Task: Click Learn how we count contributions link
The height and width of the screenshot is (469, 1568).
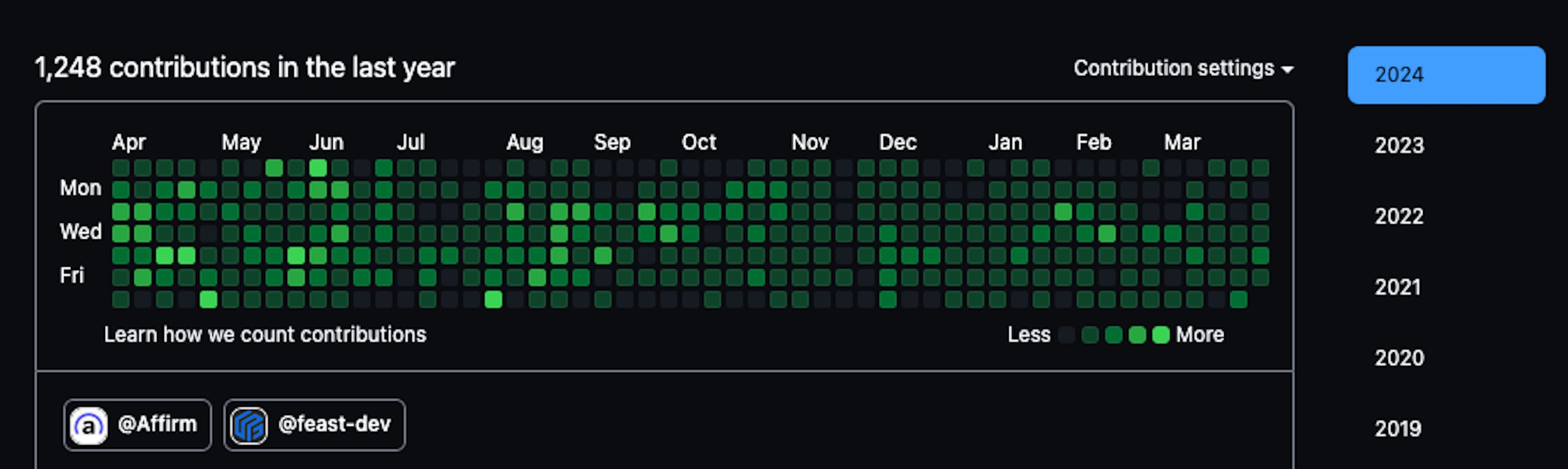Action: point(265,334)
